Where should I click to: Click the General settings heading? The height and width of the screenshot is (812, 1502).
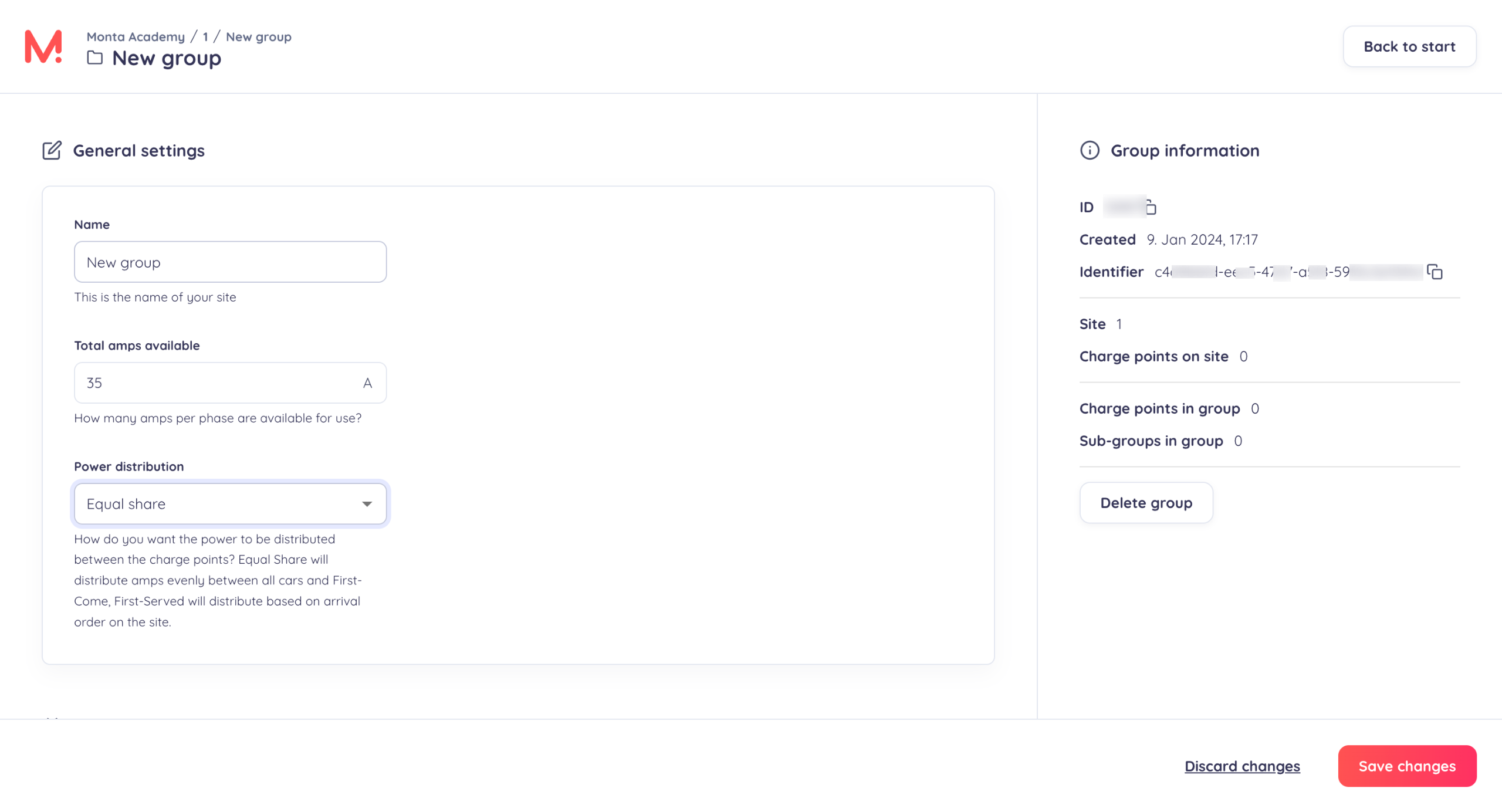[x=138, y=150]
